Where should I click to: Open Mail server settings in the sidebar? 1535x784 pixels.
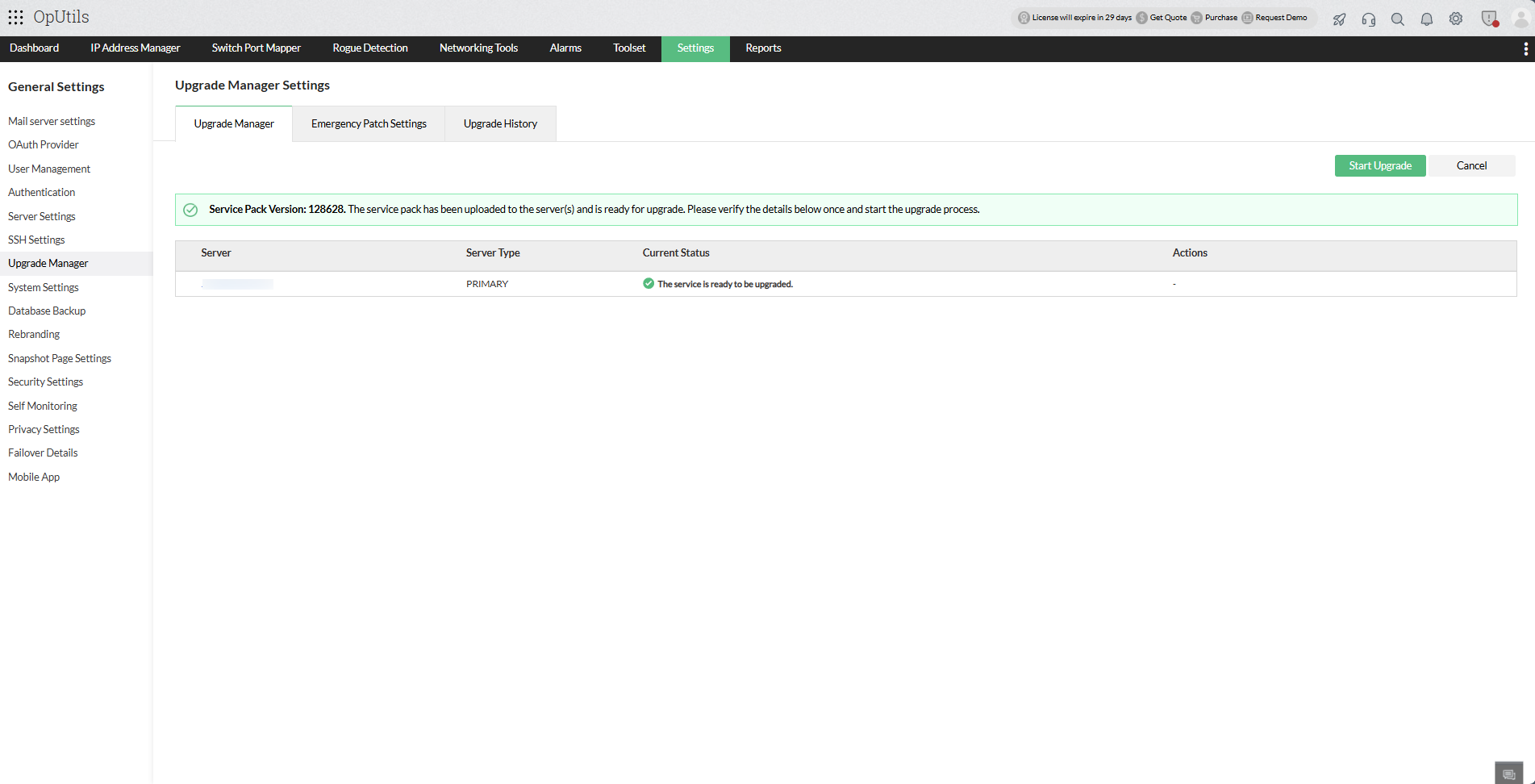[x=52, y=122]
